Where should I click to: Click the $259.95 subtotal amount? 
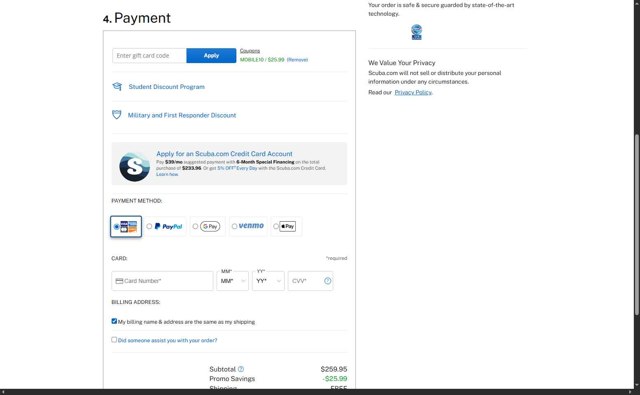(x=334, y=369)
